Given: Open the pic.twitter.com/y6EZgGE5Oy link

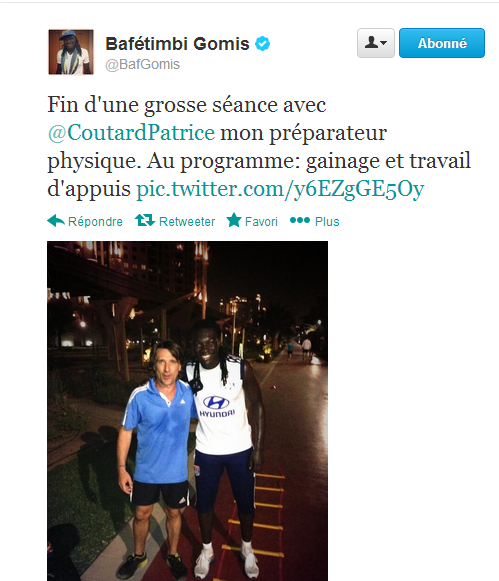Looking at the screenshot, I should pyautogui.click(x=280, y=189).
